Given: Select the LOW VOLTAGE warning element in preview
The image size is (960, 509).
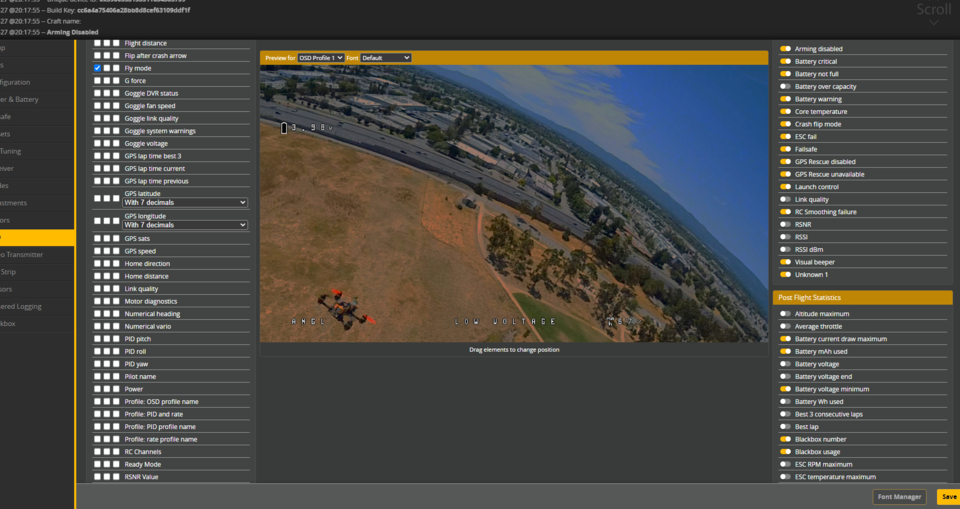Looking at the screenshot, I should pos(505,321).
